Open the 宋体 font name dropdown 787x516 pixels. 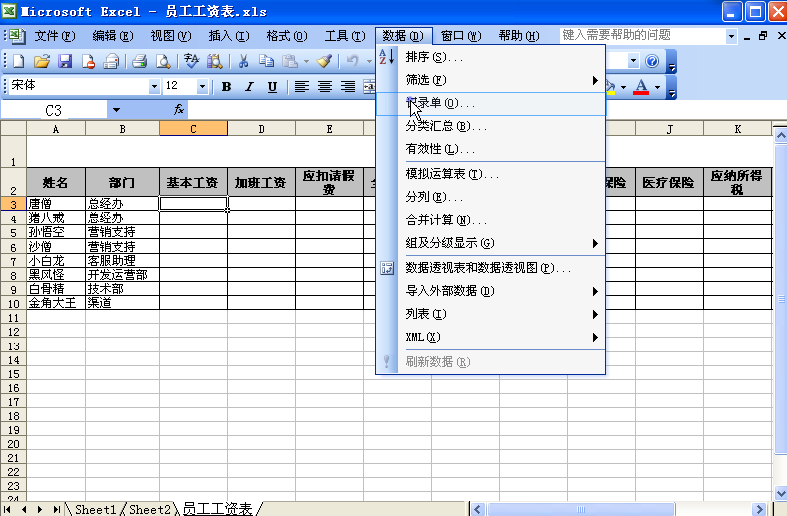pos(154,87)
